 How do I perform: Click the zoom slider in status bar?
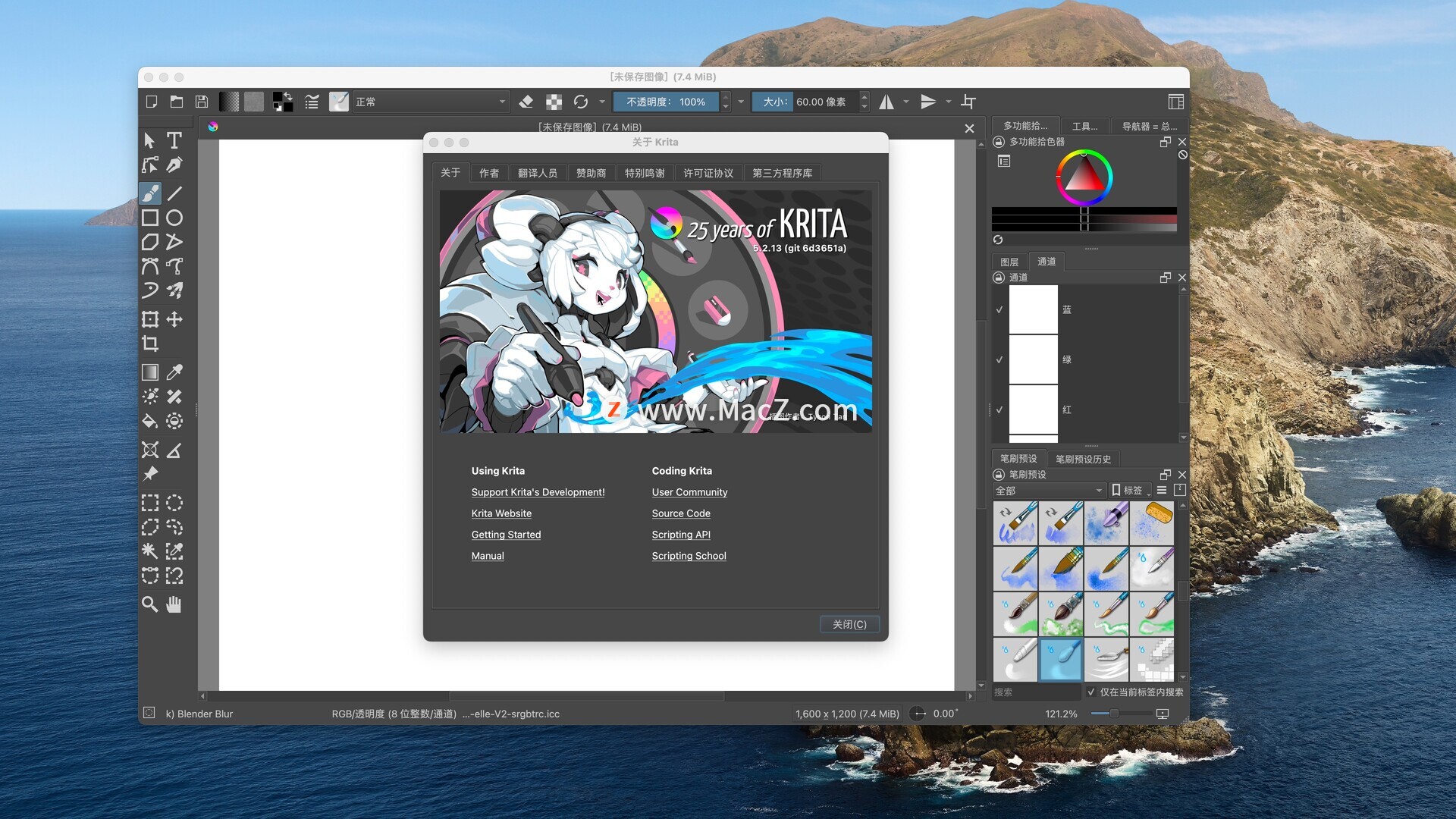[x=1113, y=714]
